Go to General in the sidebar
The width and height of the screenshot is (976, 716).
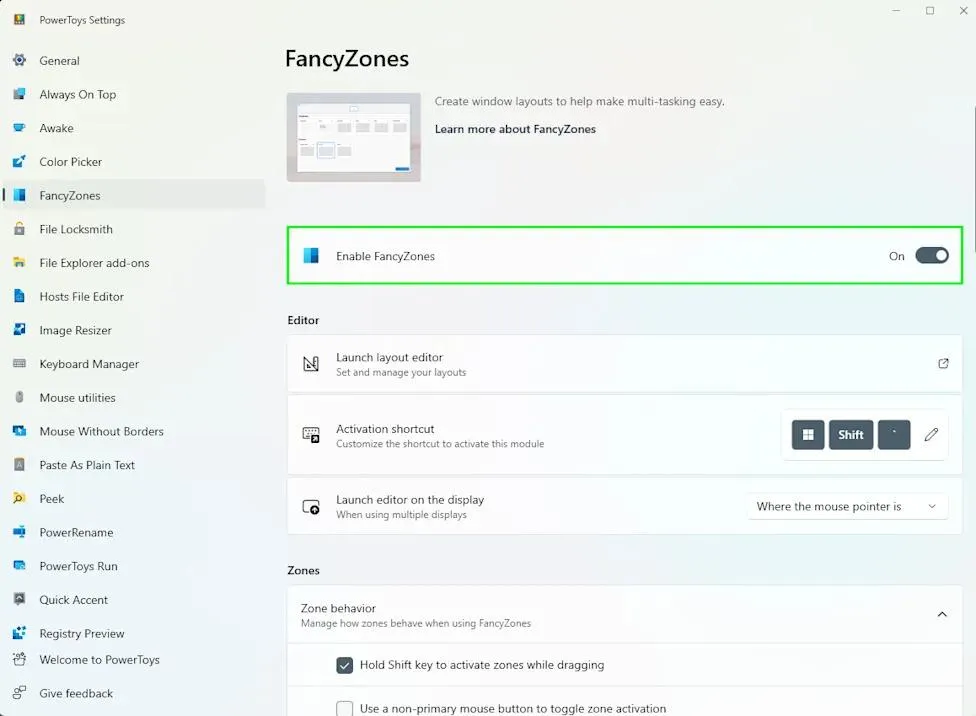(59, 60)
